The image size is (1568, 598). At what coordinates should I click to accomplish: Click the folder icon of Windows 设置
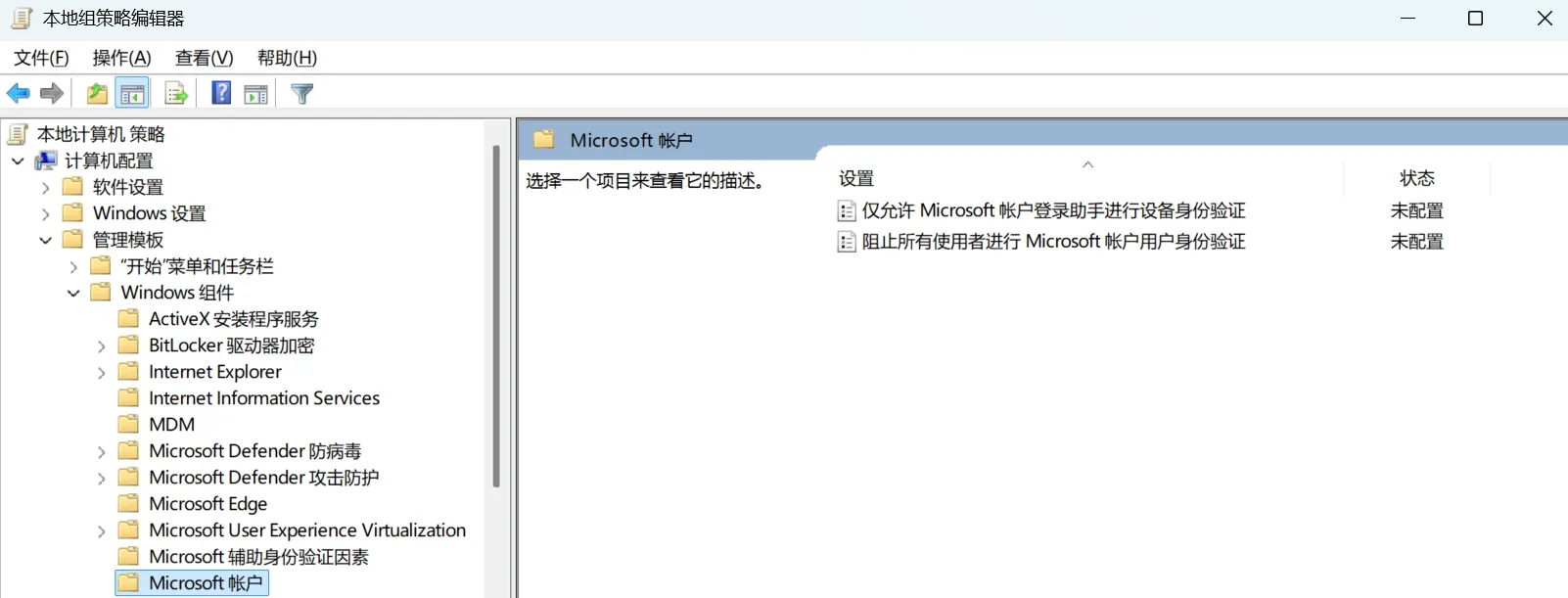72,212
